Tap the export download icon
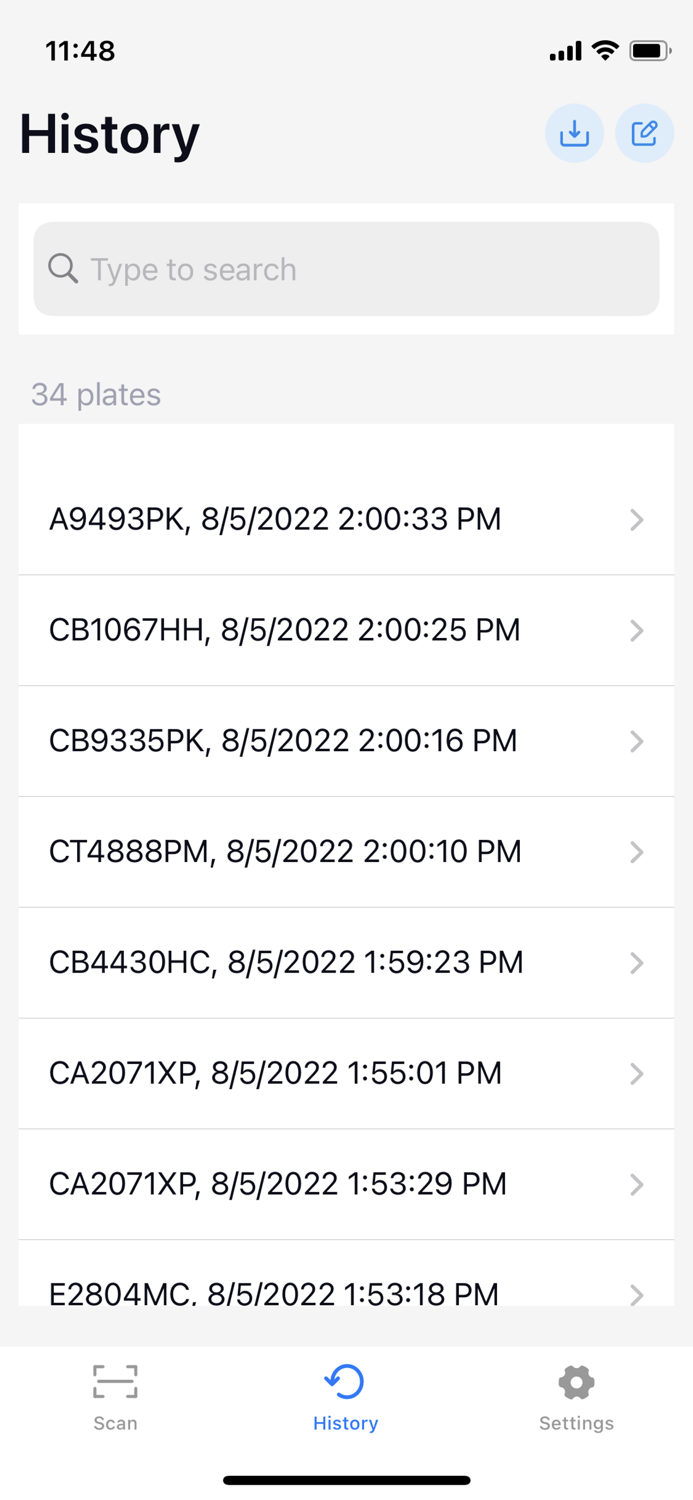Image resolution: width=693 pixels, height=1500 pixels. 574,132
